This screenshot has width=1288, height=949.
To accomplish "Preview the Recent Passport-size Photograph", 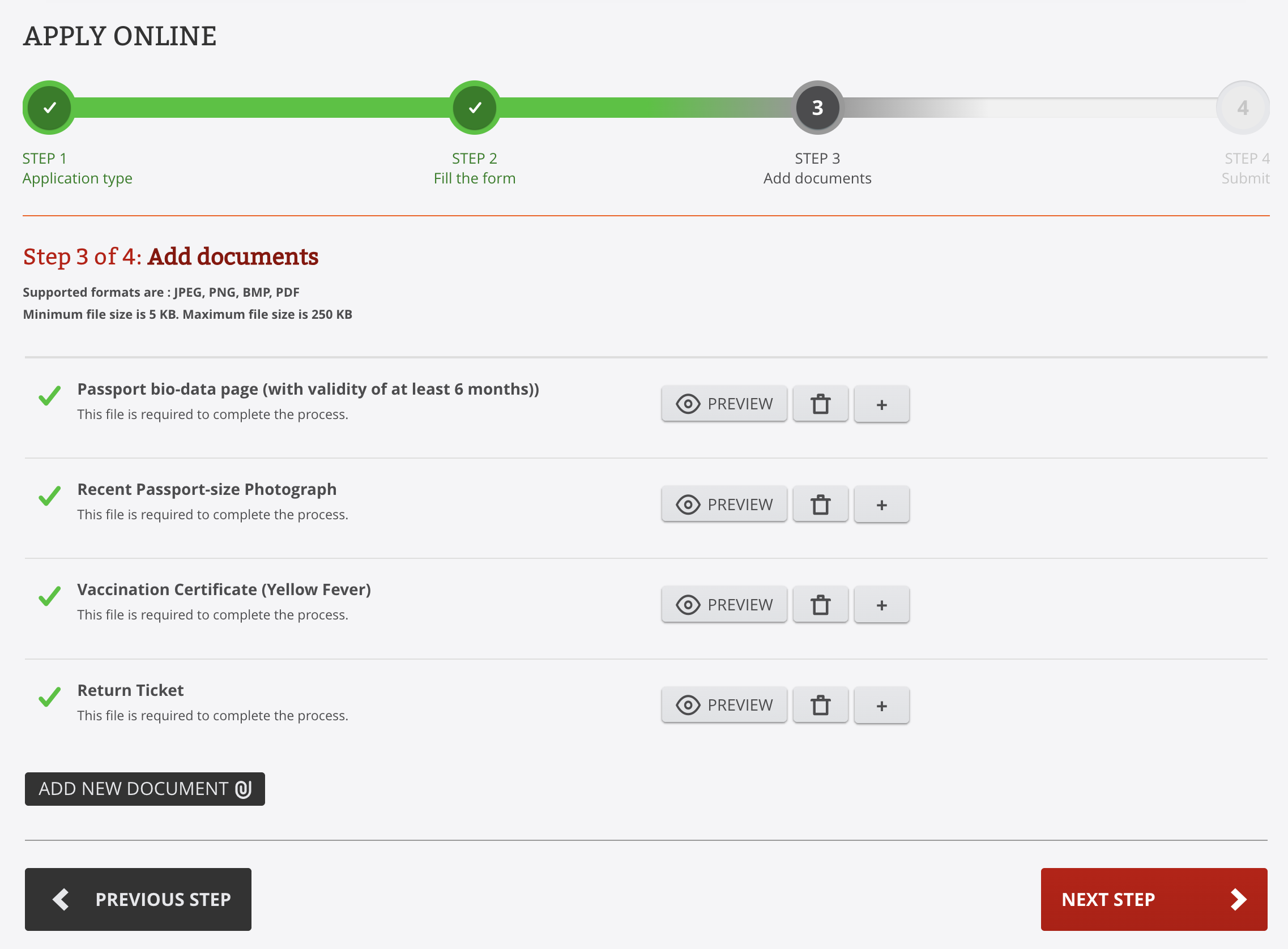I will pyautogui.click(x=724, y=505).
